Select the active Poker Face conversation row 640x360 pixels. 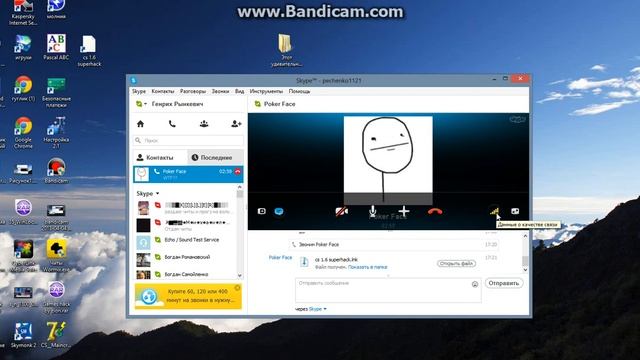pyautogui.click(x=188, y=174)
